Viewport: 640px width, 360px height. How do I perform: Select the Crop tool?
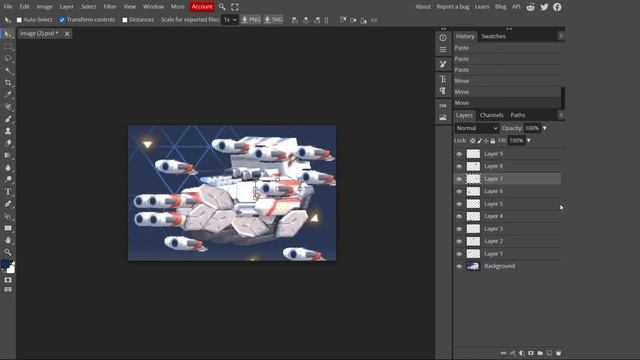pos(8,82)
